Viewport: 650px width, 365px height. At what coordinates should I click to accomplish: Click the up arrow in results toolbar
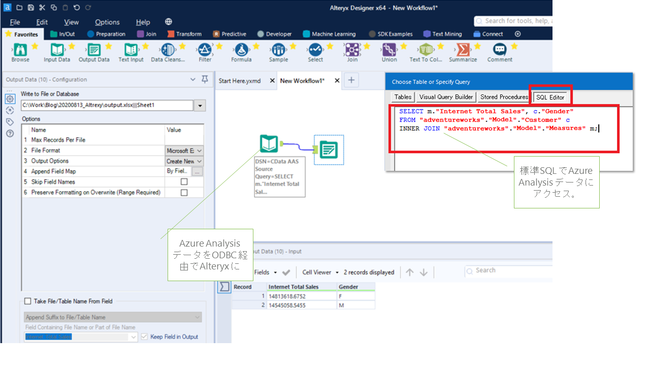(410, 273)
